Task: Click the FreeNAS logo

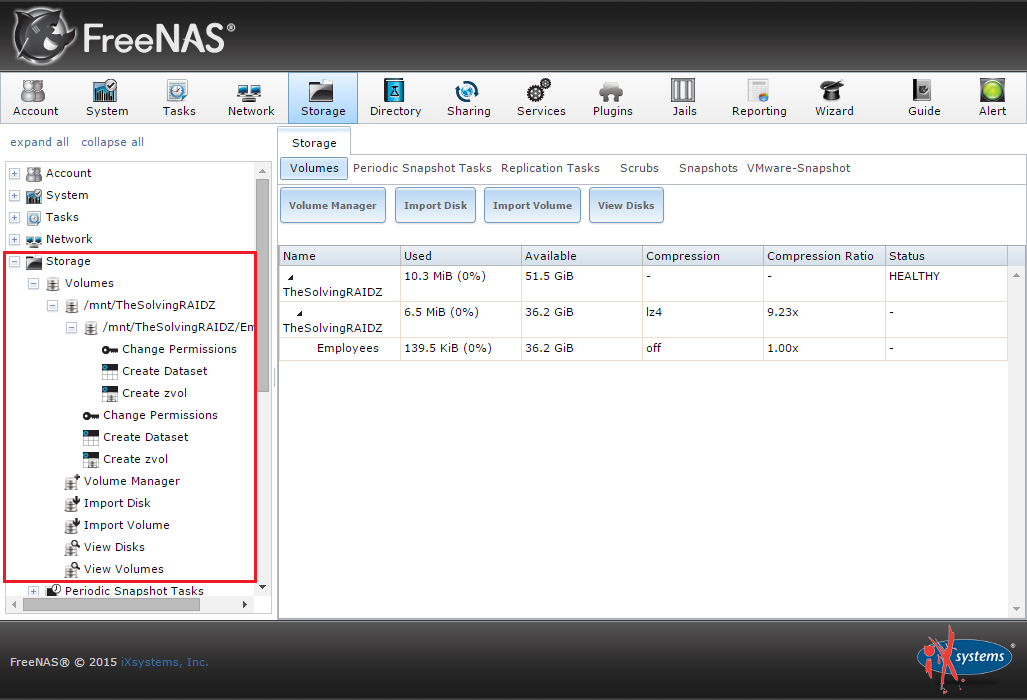Action: click(124, 36)
